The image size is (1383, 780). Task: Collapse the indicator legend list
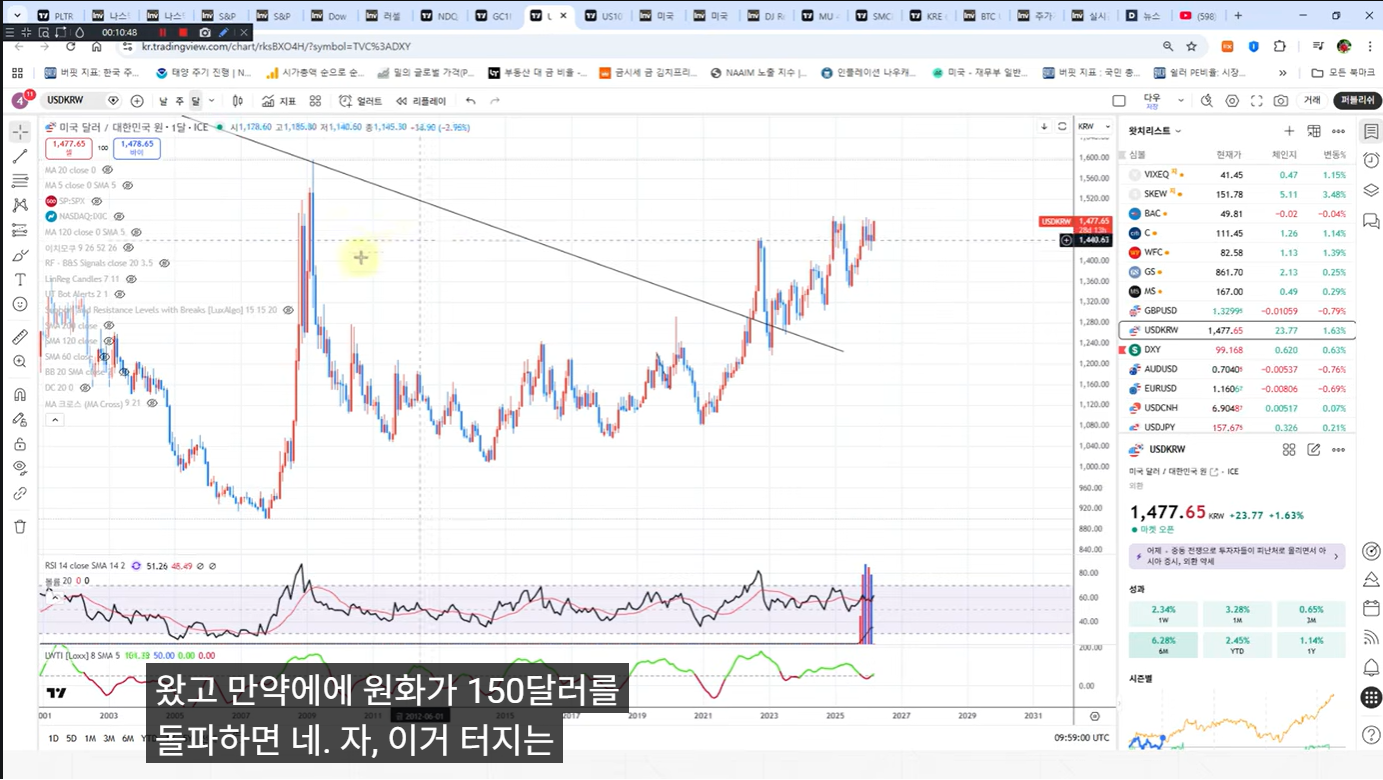[x=54, y=420]
